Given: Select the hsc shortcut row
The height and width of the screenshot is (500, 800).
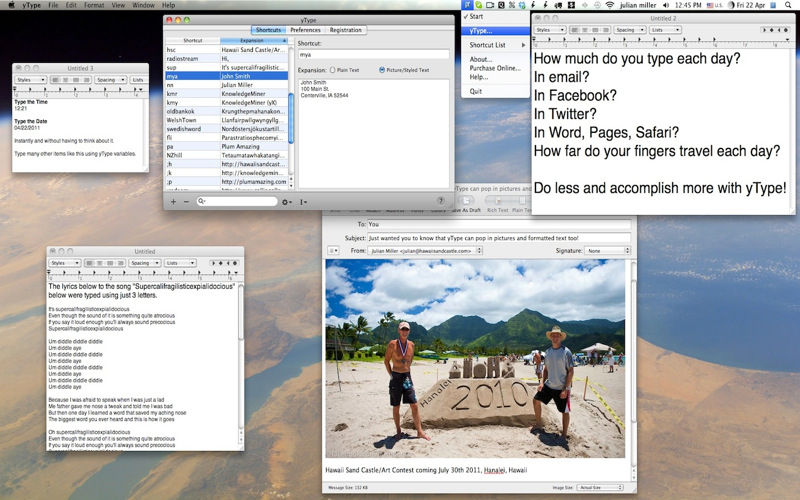Looking at the screenshot, I should pos(227,49).
